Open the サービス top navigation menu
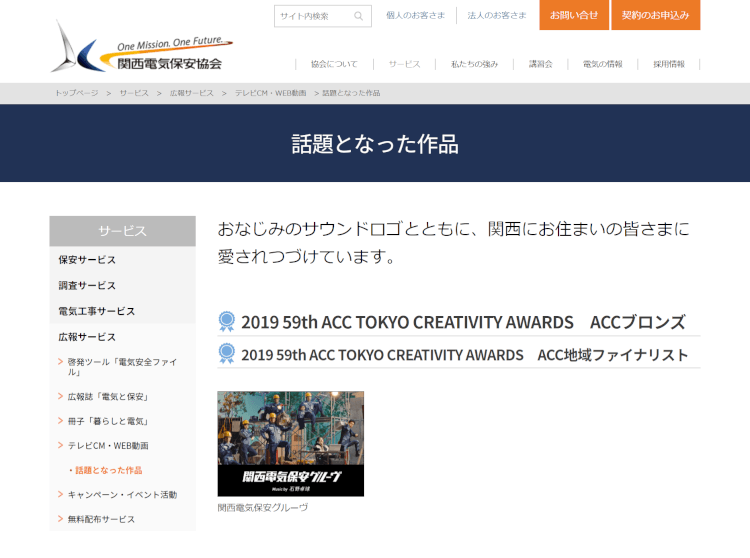 point(404,64)
